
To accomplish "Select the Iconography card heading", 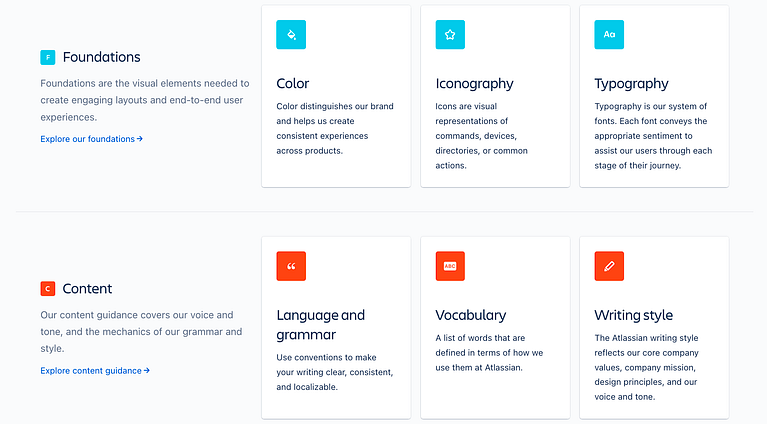I will (x=474, y=84).
